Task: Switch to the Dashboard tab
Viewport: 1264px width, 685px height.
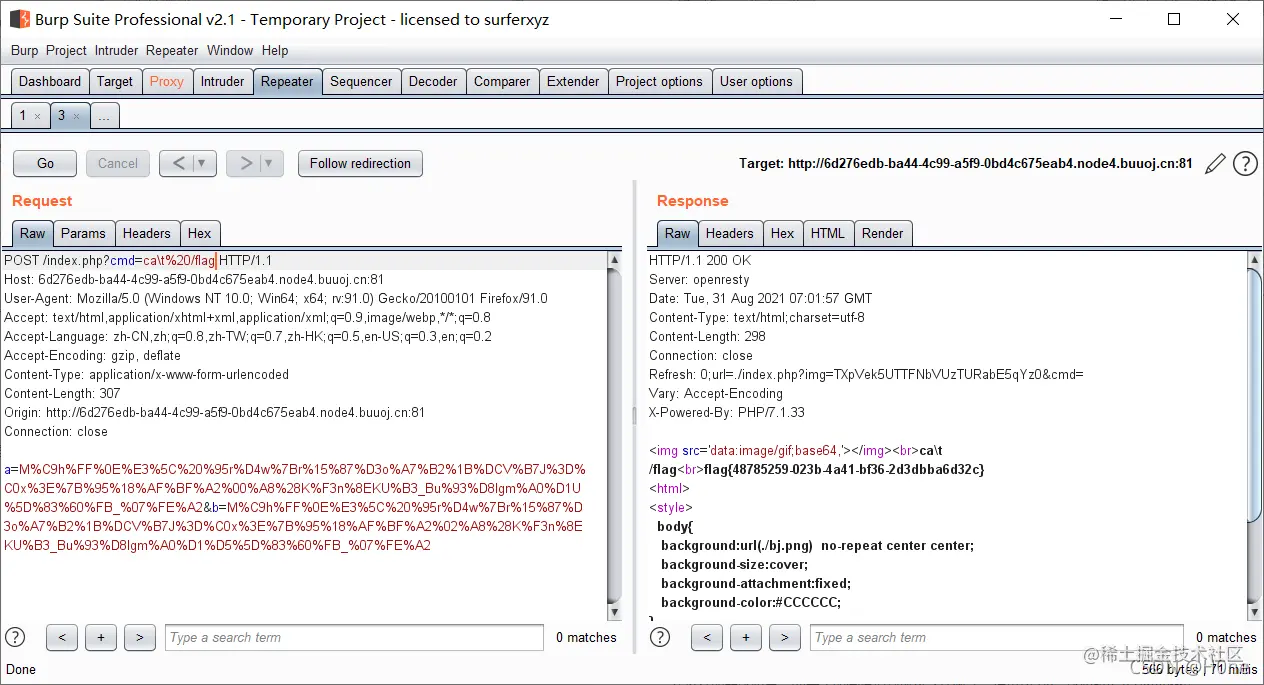Action: 50,81
